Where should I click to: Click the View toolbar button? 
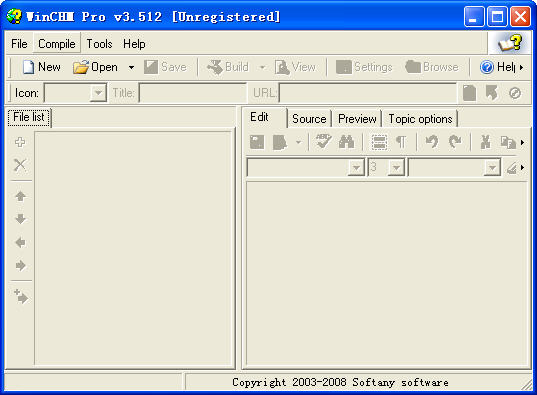point(295,67)
